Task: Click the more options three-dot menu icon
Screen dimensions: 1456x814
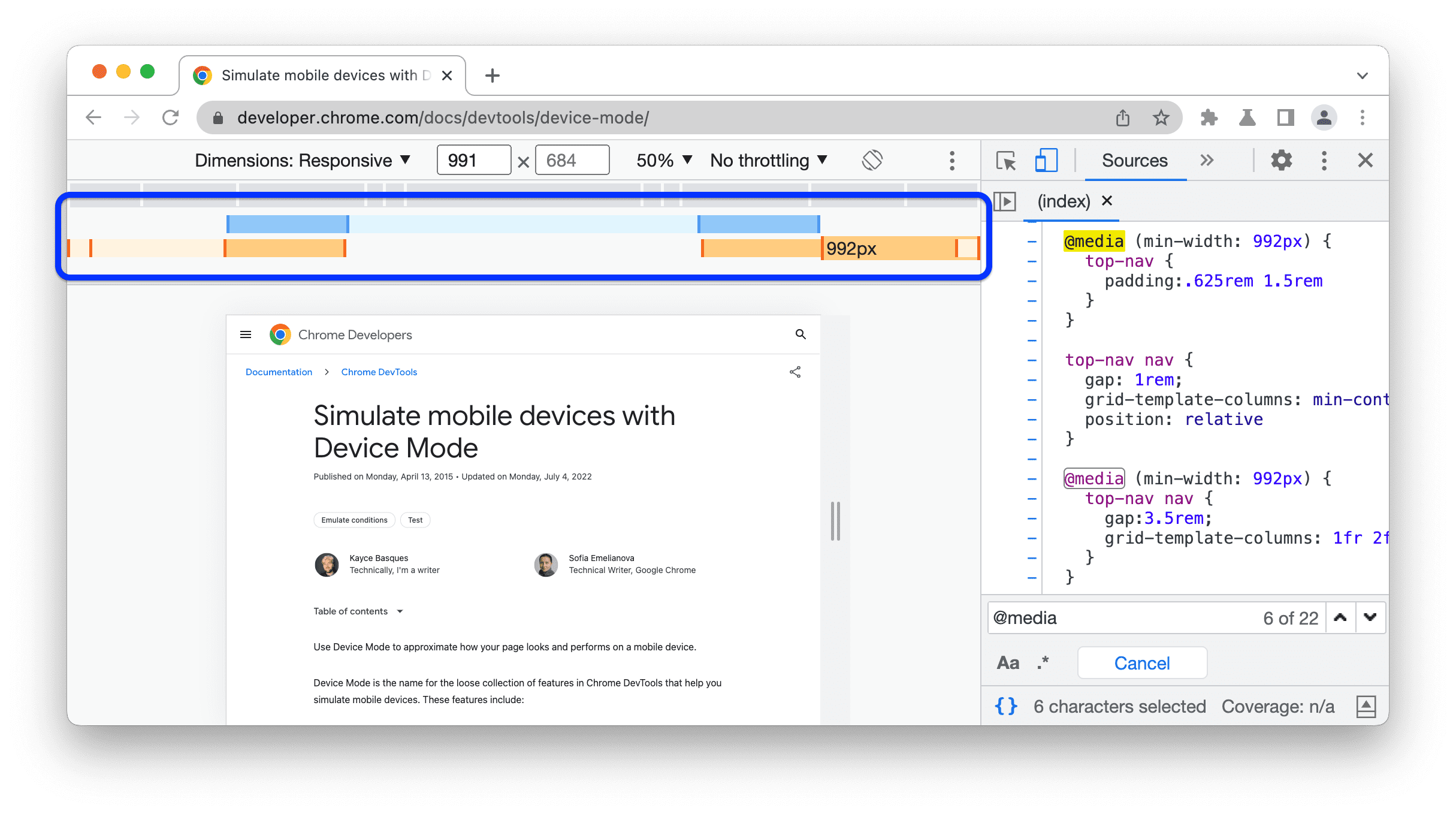Action: point(951,160)
